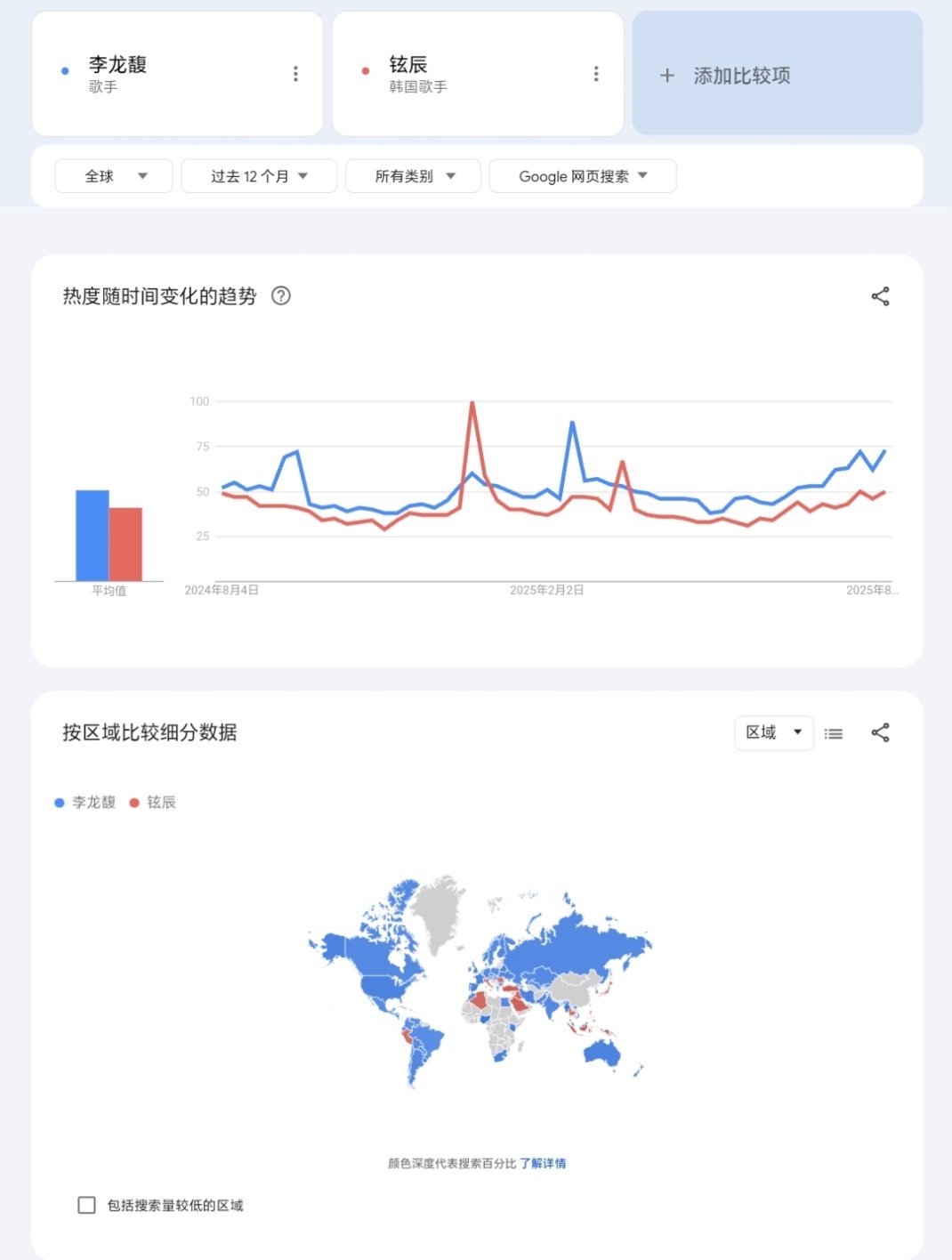The height and width of the screenshot is (1260, 952).
Task: Expand the 全球 region dropdown
Action: [x=114, y=176]
